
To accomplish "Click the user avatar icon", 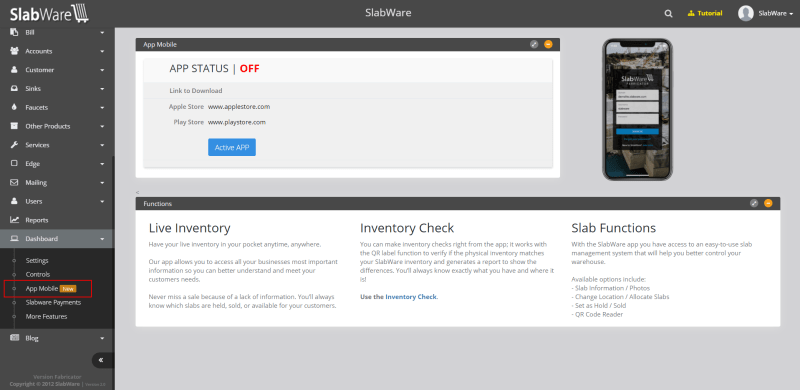I will (x=745, y=13).
